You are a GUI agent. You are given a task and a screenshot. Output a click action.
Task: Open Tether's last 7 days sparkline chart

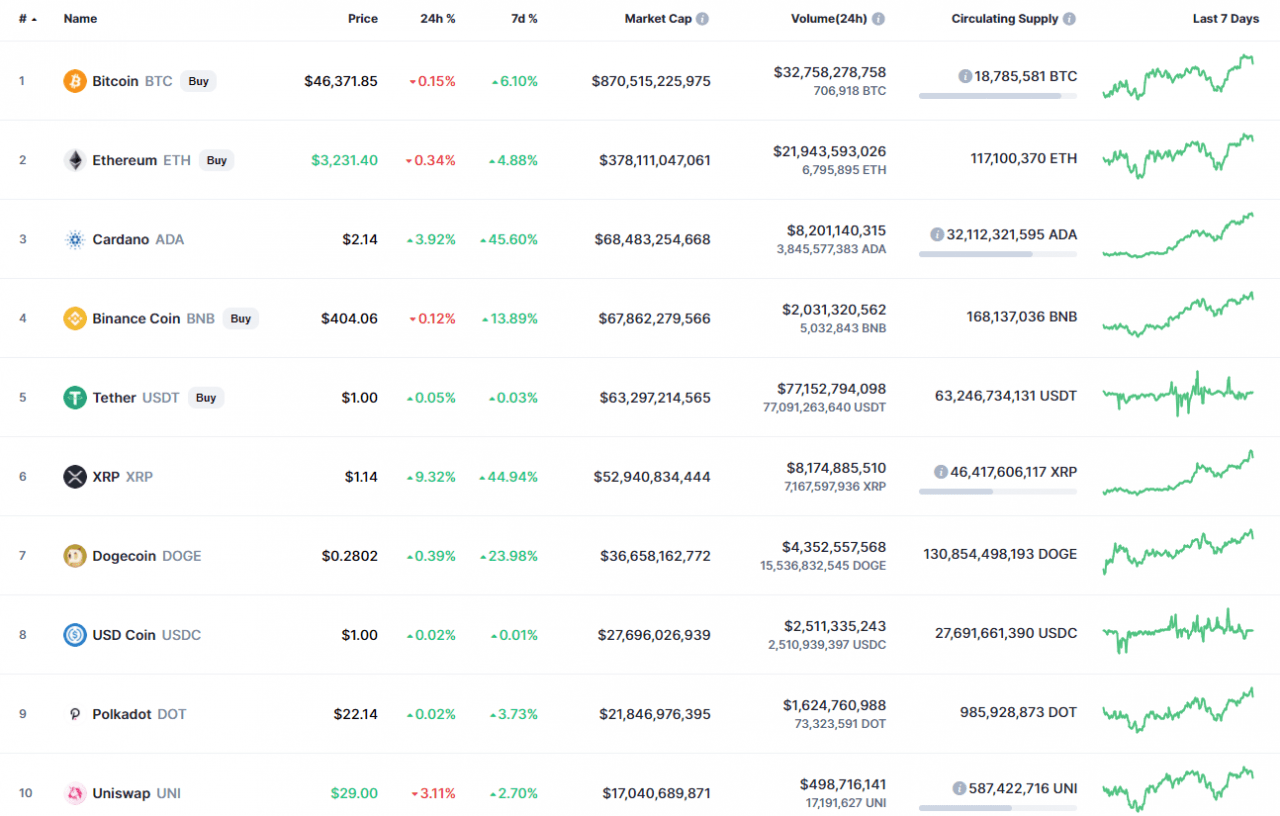1179,394
